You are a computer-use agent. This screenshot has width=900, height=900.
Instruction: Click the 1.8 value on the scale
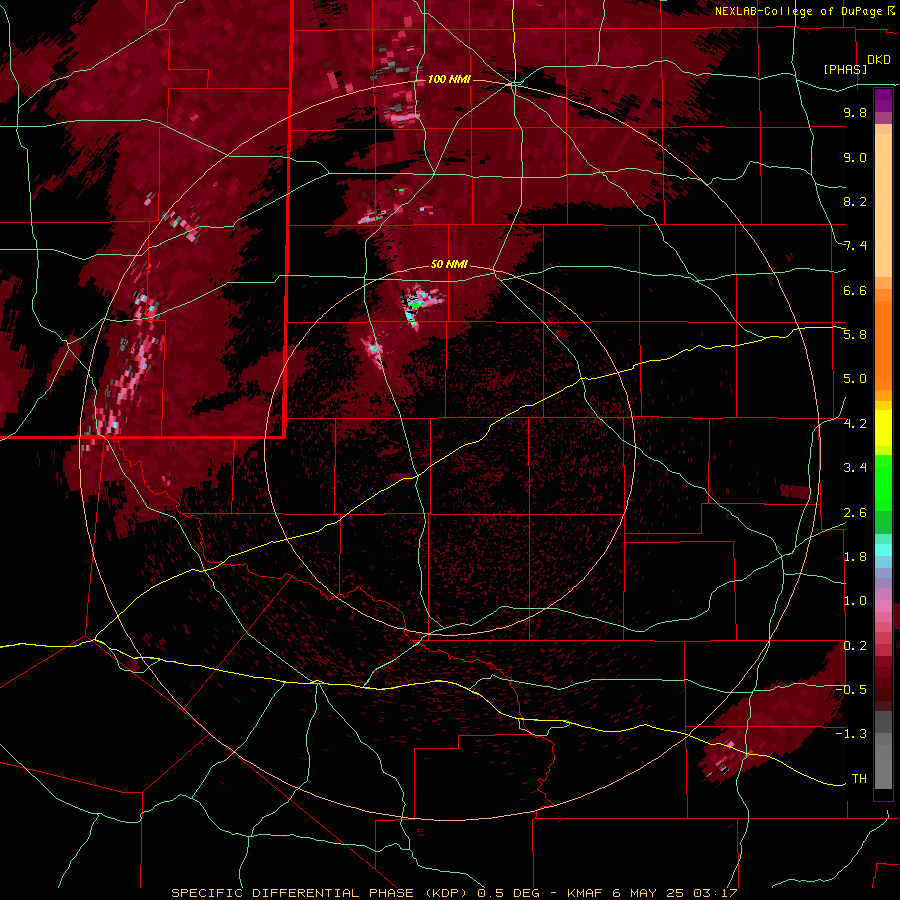(x=855, y=557)
